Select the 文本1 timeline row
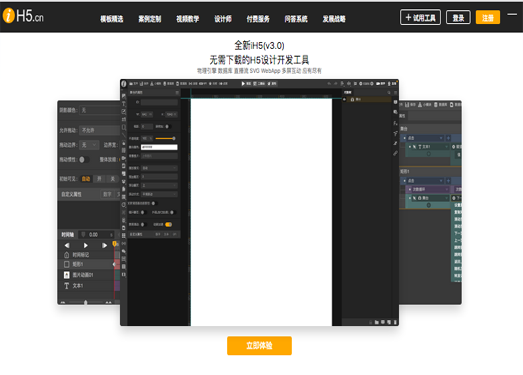The image size is (523, 375). 86,286
